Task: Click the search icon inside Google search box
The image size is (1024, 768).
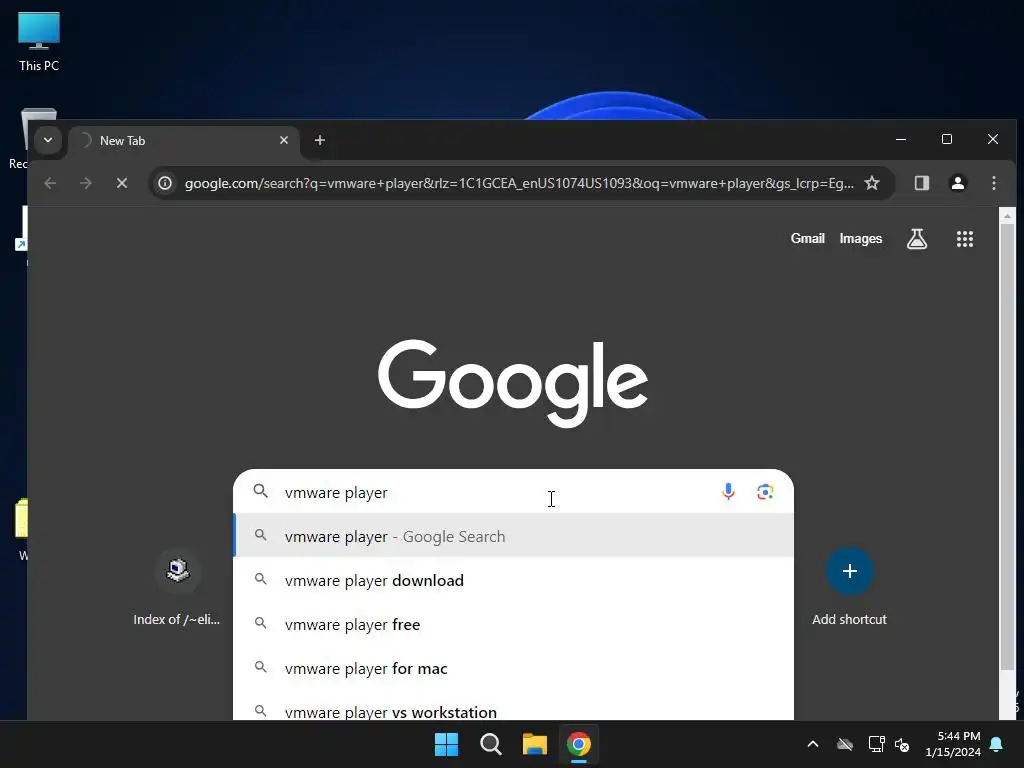Action: point(261,491)
